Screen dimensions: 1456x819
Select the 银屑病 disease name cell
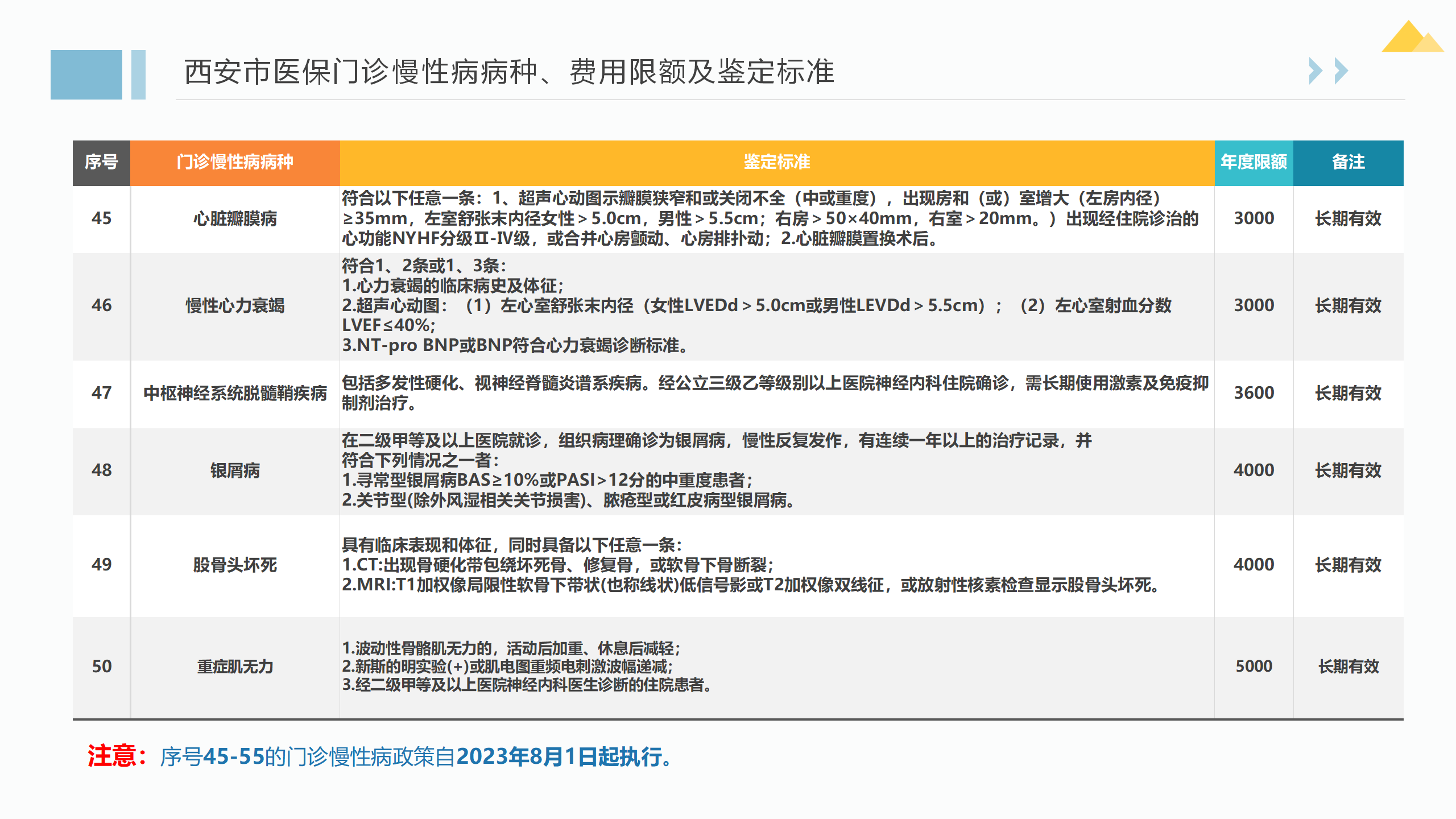pos(235,470)
